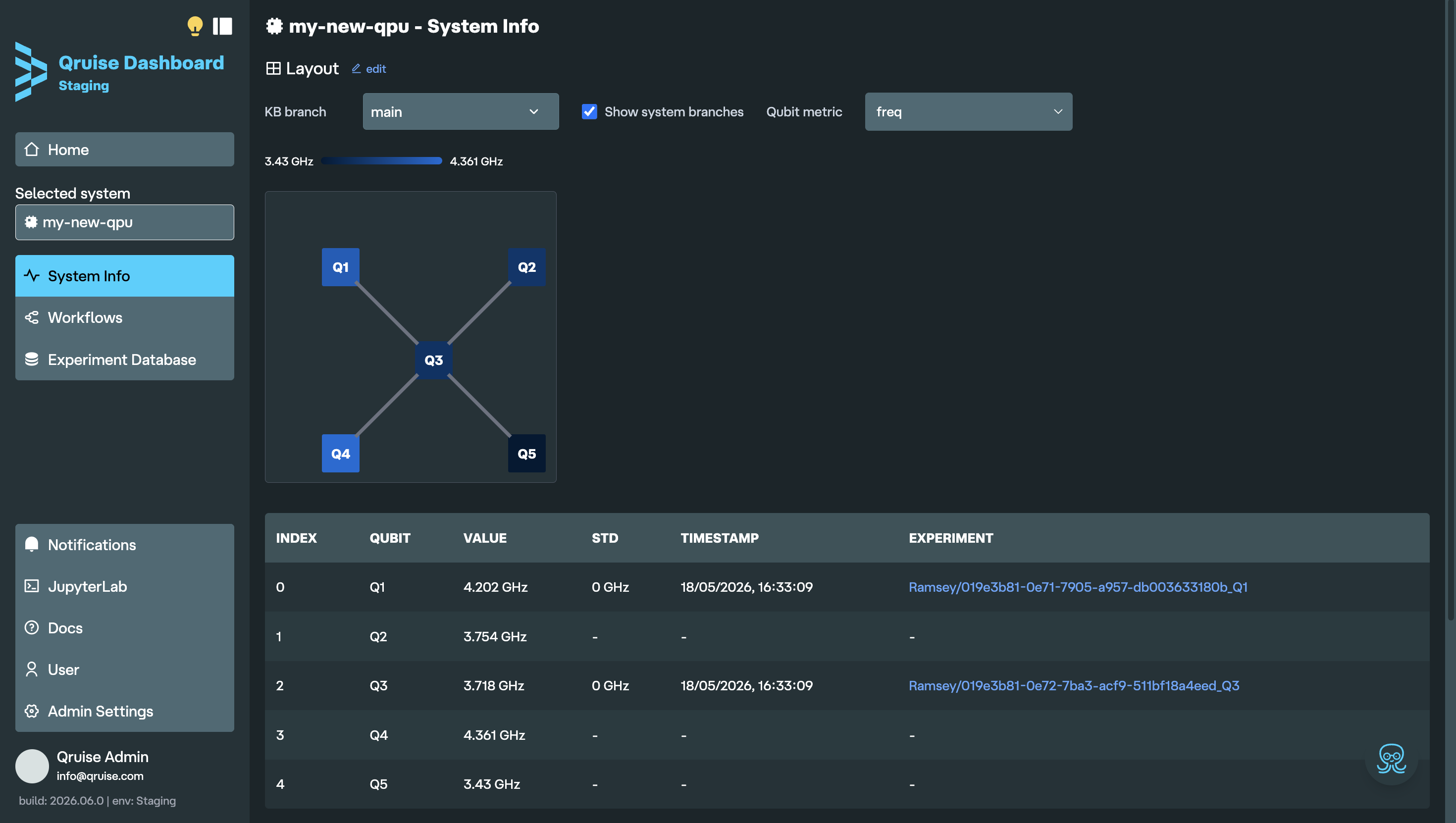Screen dimensions: 1456x823
Task: Click the Notifications bell icon
Action: [x=32, y=544]
